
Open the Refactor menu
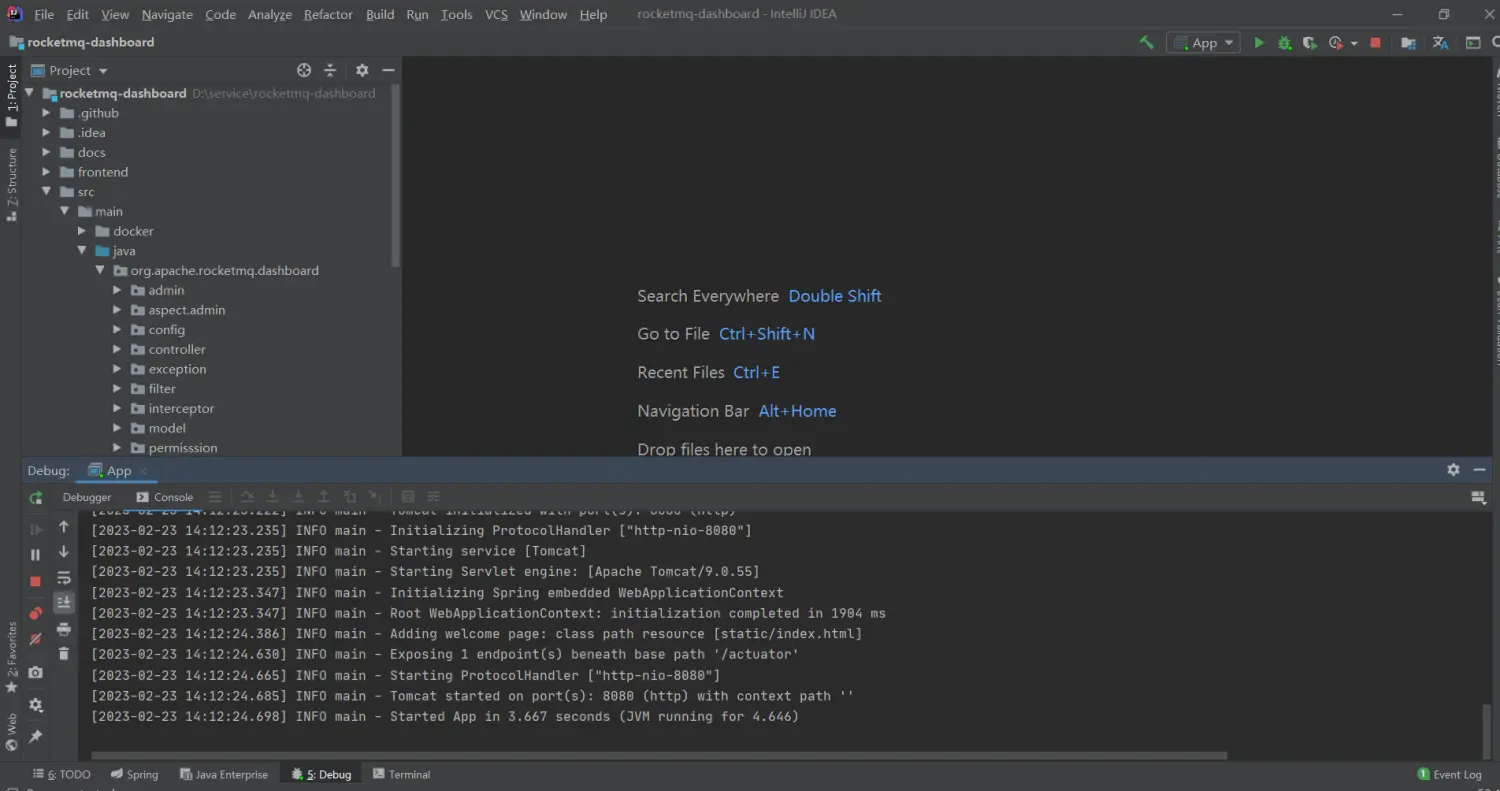pyautogui.click(x=328, y=14)
